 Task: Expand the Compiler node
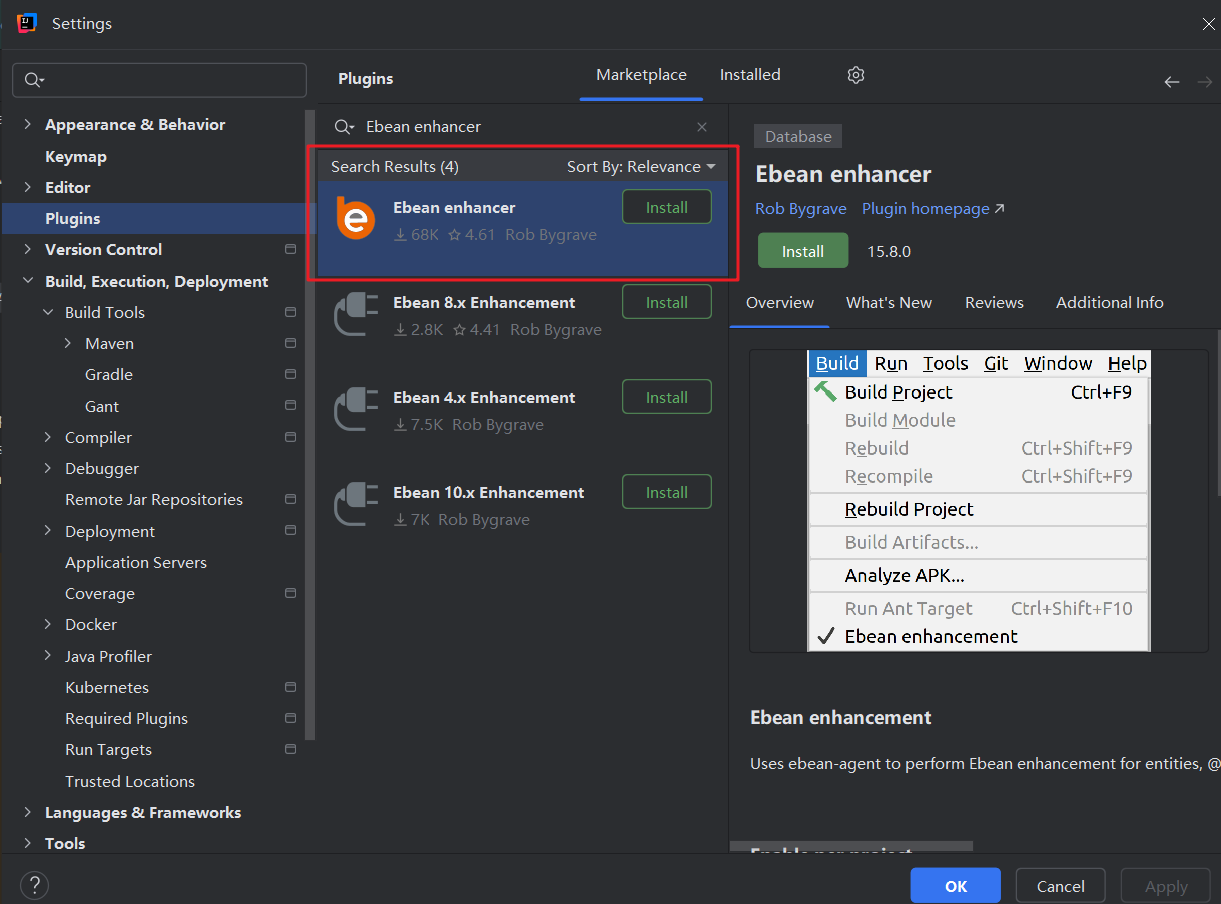click(47, 437)
